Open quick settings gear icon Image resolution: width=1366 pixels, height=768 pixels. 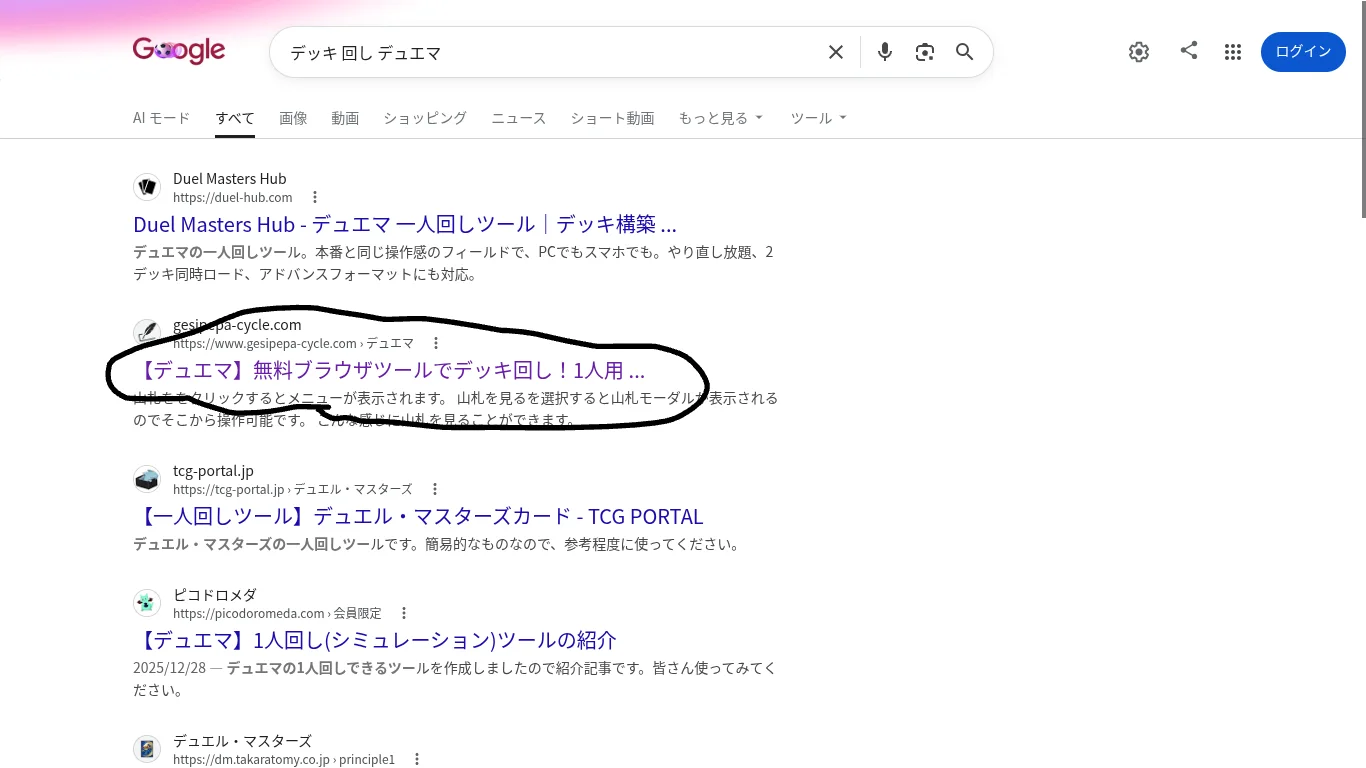click(x=1139, y=52)
